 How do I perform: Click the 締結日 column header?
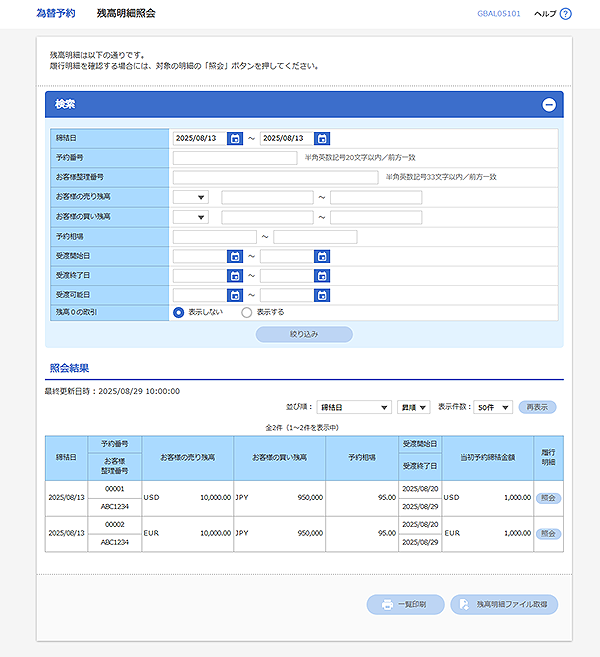tap(66, 458)
